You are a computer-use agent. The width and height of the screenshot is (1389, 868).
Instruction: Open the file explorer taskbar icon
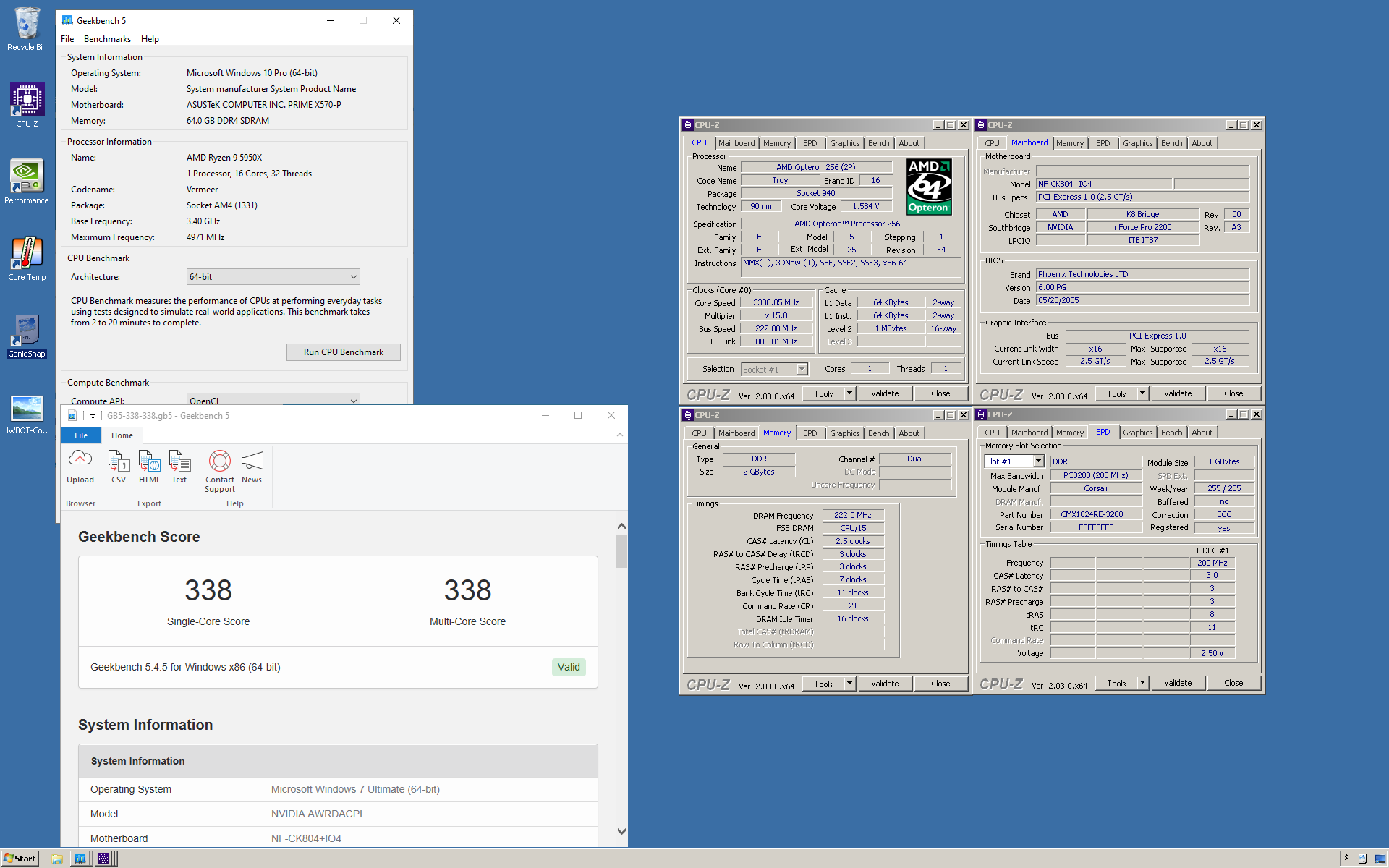click(57, 859)
